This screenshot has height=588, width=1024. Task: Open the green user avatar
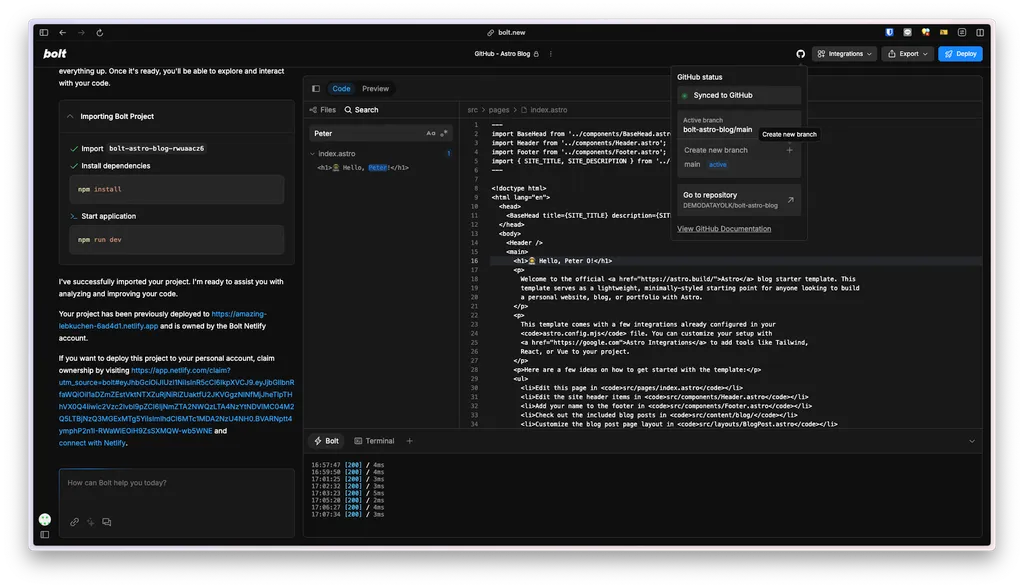44,519
